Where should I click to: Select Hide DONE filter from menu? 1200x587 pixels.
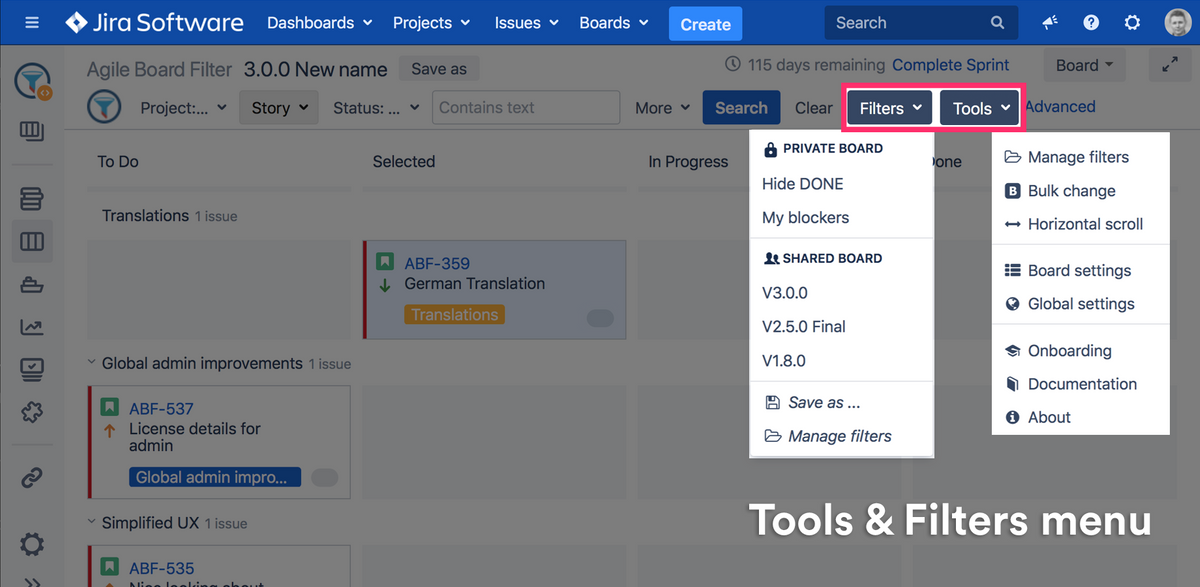coord(802,184)
